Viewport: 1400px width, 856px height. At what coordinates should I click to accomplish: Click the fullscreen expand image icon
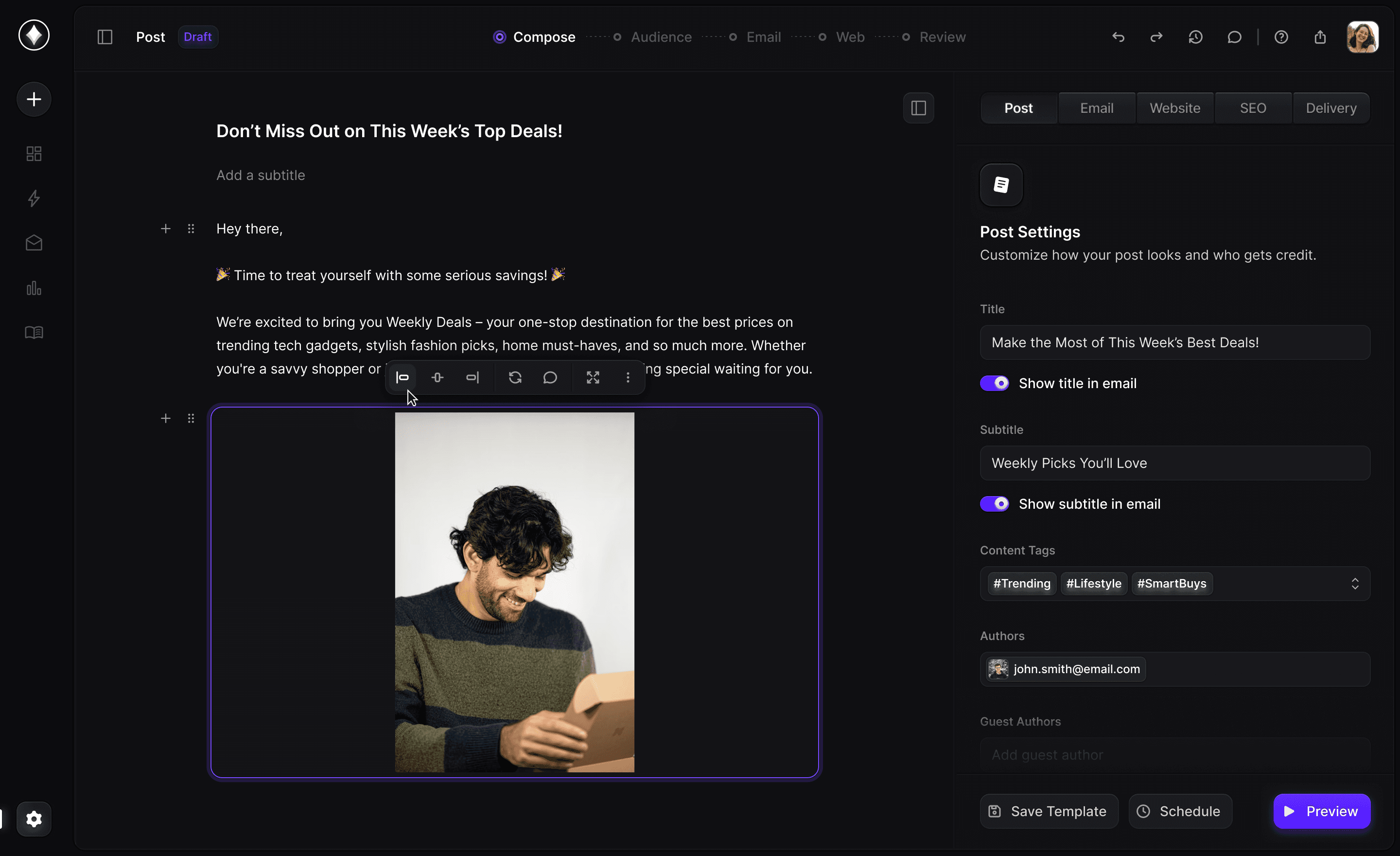click(x=593, y=377)
